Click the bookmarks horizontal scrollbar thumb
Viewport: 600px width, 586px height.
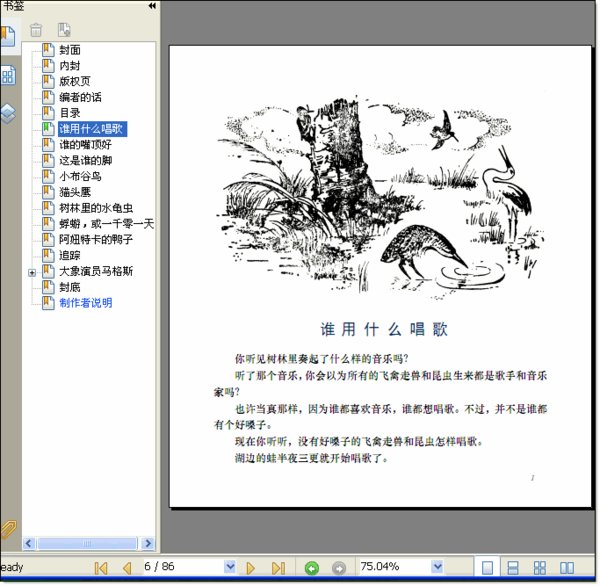[87, 543]
